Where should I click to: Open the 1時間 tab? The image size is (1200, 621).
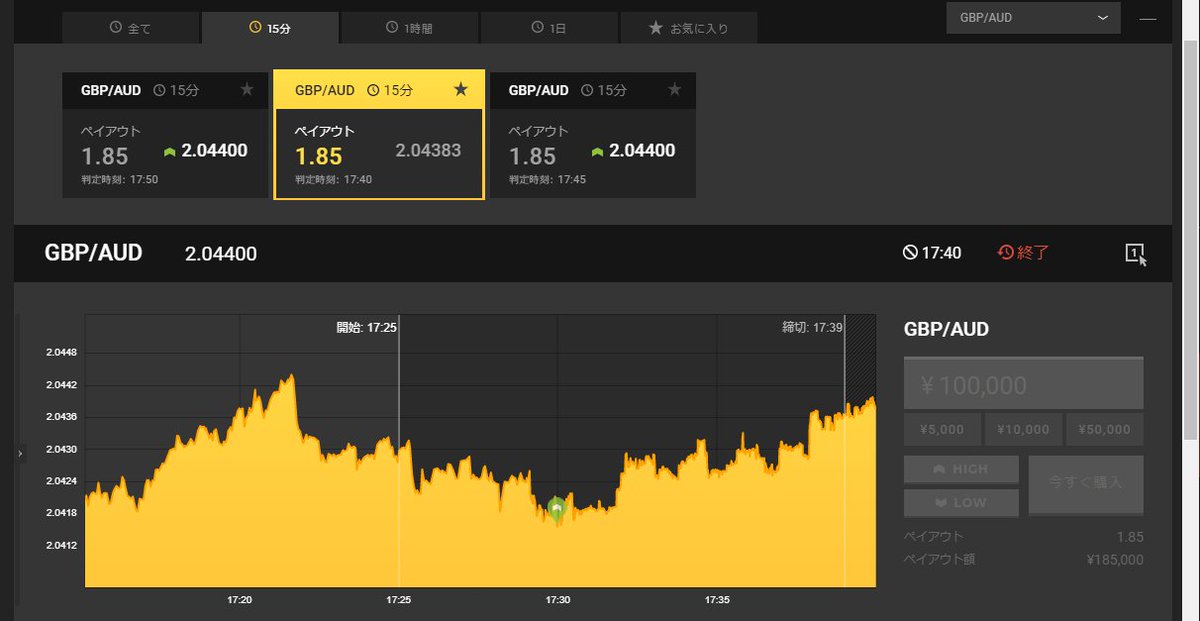[409, 28]
